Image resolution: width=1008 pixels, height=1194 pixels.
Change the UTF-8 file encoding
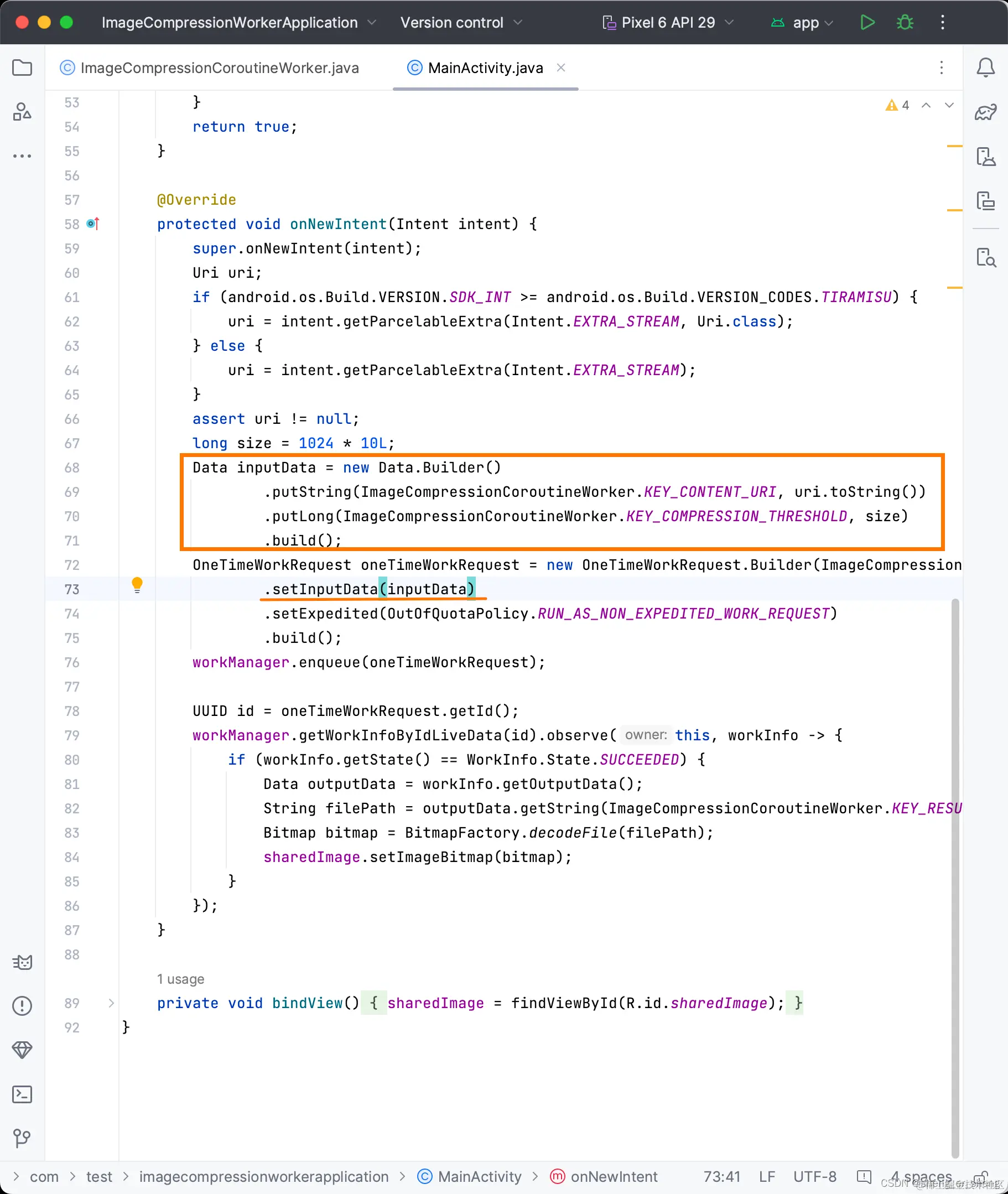(815, 1177)
